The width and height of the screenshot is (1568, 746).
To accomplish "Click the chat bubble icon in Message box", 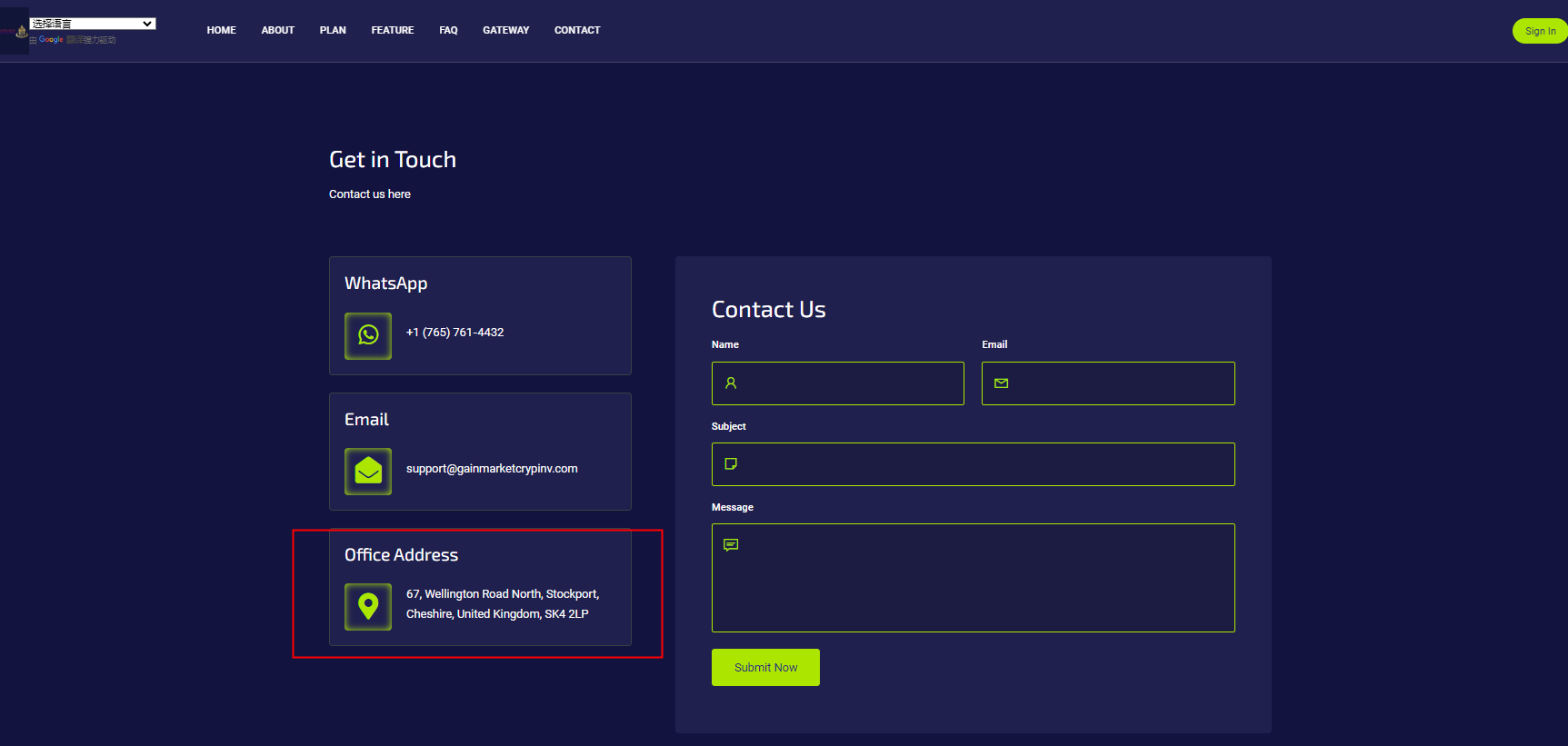I will tap(731, 545).
